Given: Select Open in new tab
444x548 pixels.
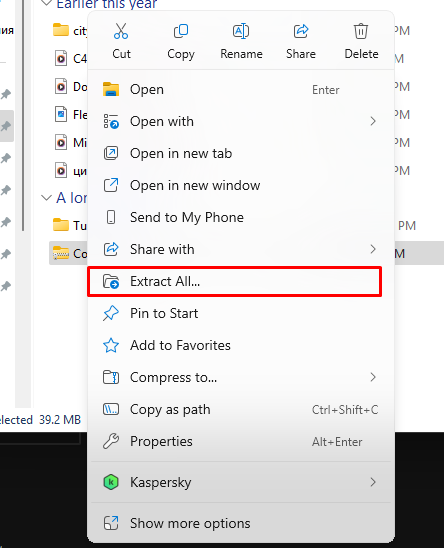Looking at the screenshot, I should (241, 153).
